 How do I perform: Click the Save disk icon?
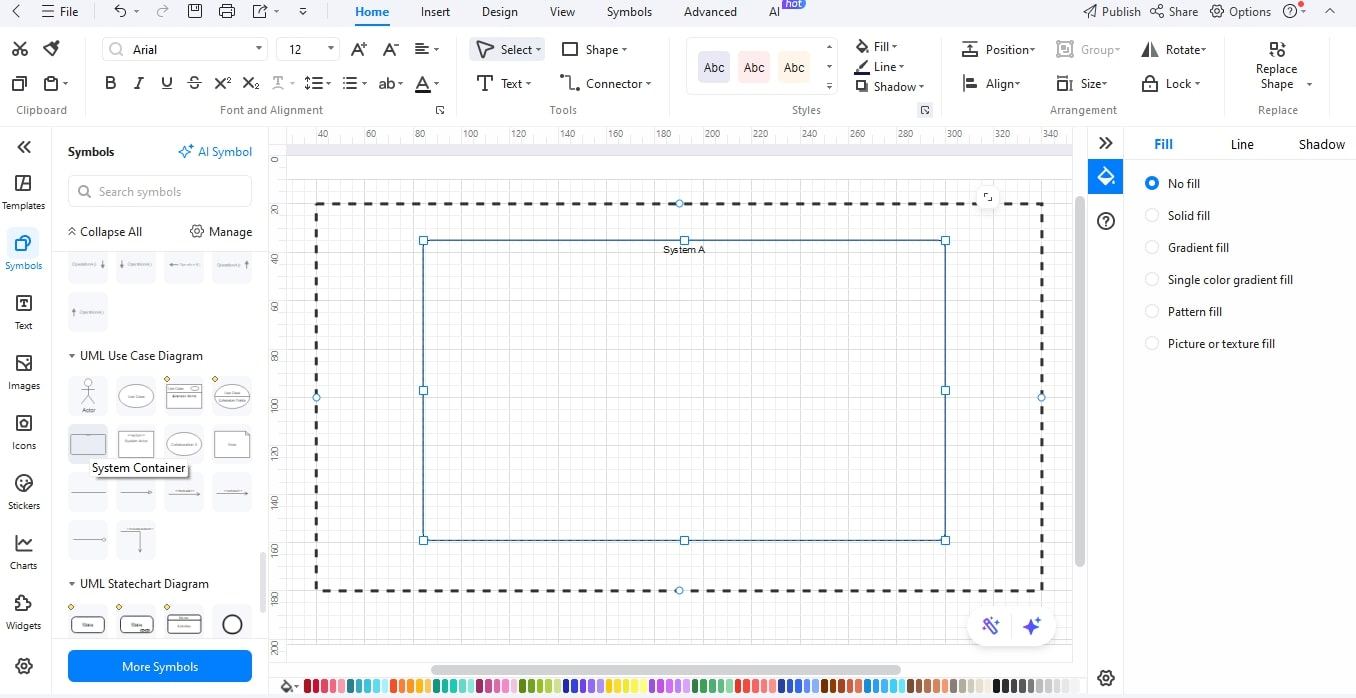coord(195,12)
